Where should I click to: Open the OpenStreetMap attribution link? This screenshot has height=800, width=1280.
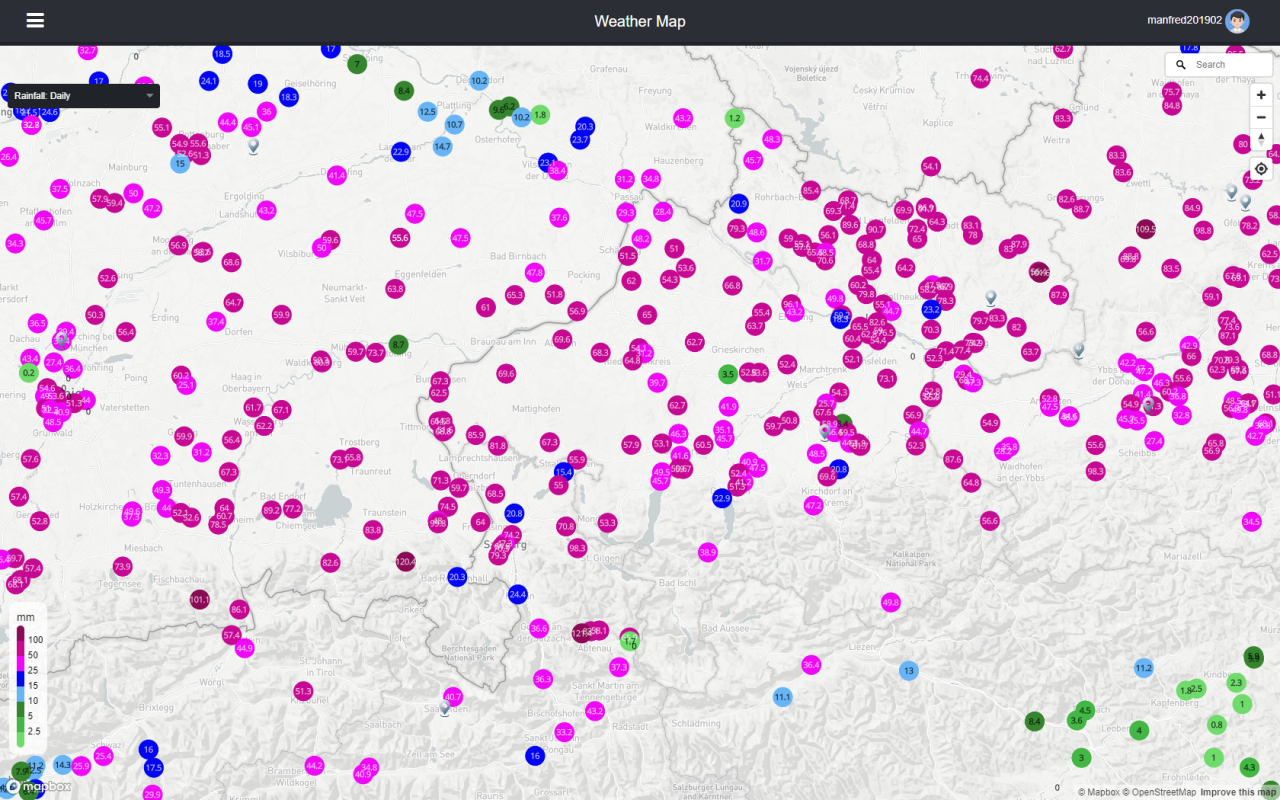pyautogui.click(x=1160, y=792)
